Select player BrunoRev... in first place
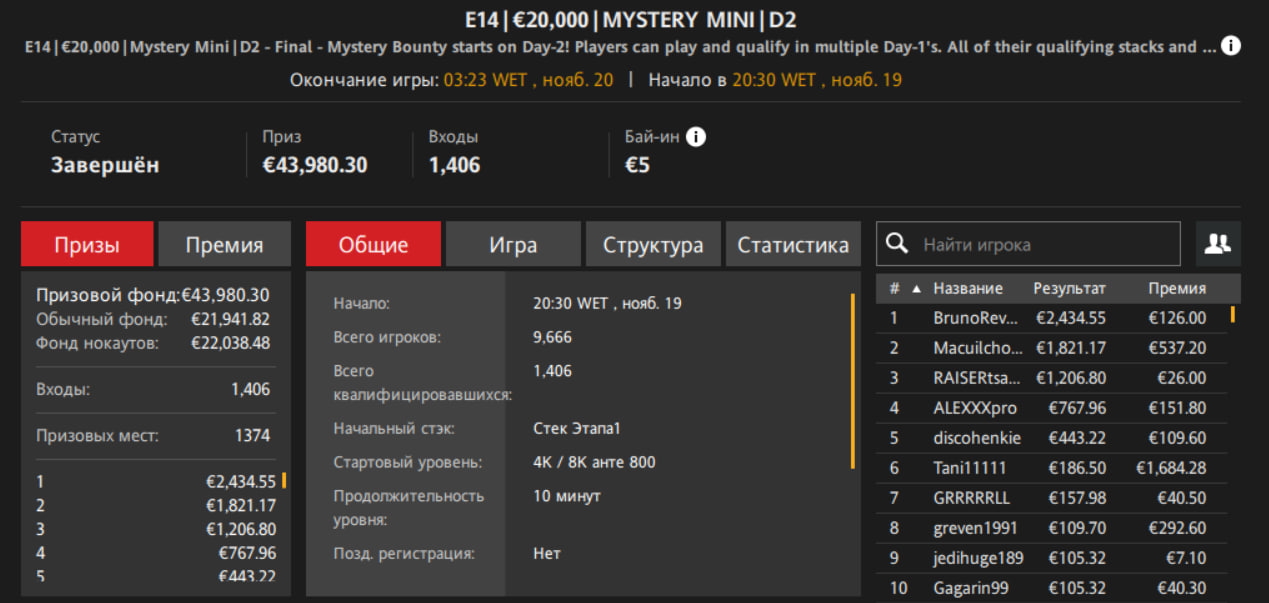 click(976, 318)
